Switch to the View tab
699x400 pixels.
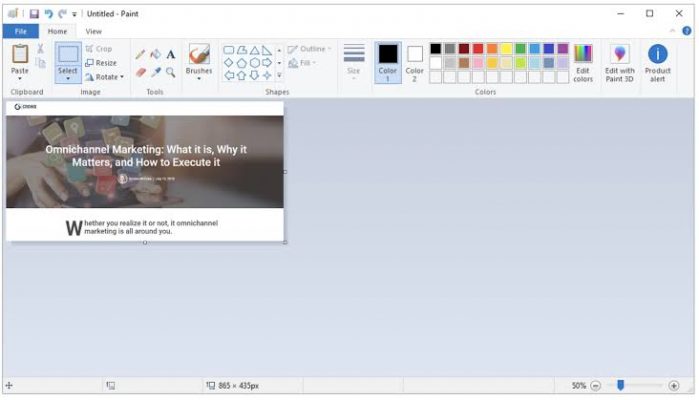[x=94, y=31]
